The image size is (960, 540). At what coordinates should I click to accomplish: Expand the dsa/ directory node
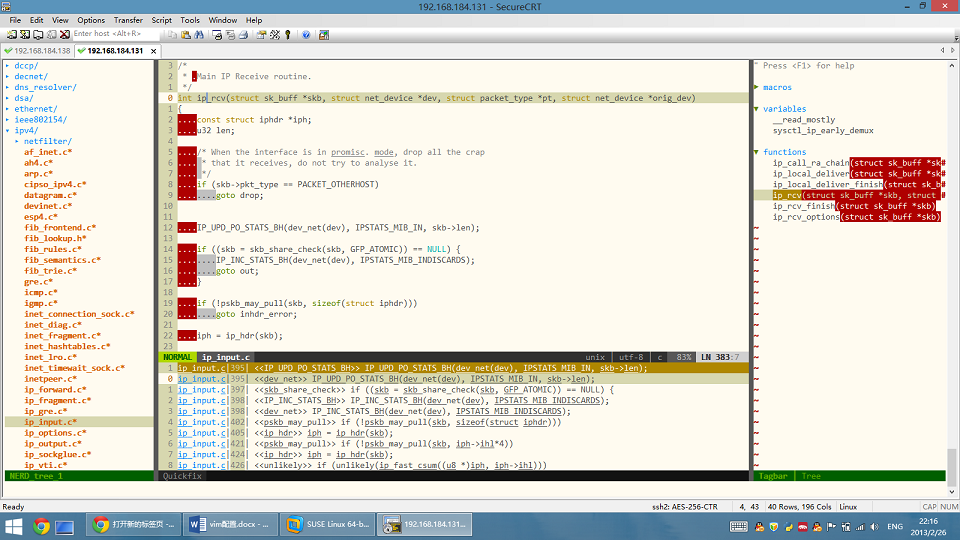(8, 98)
